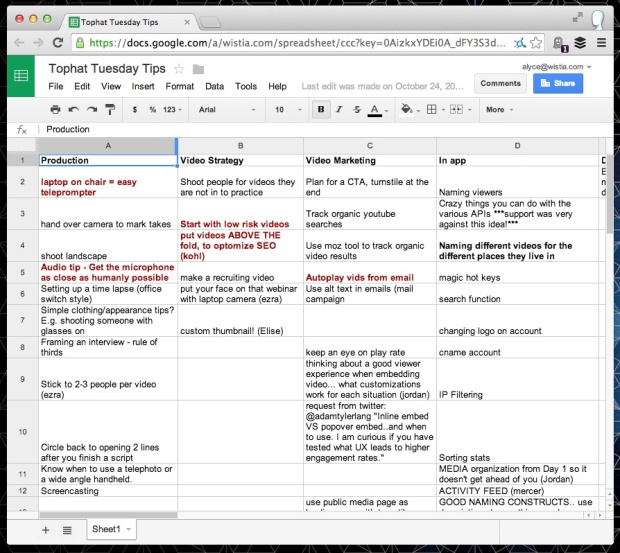The image size is (620, 553).
Task: Click the Tophat Tuesday Tips document title
Action: [x=107, y=69]
